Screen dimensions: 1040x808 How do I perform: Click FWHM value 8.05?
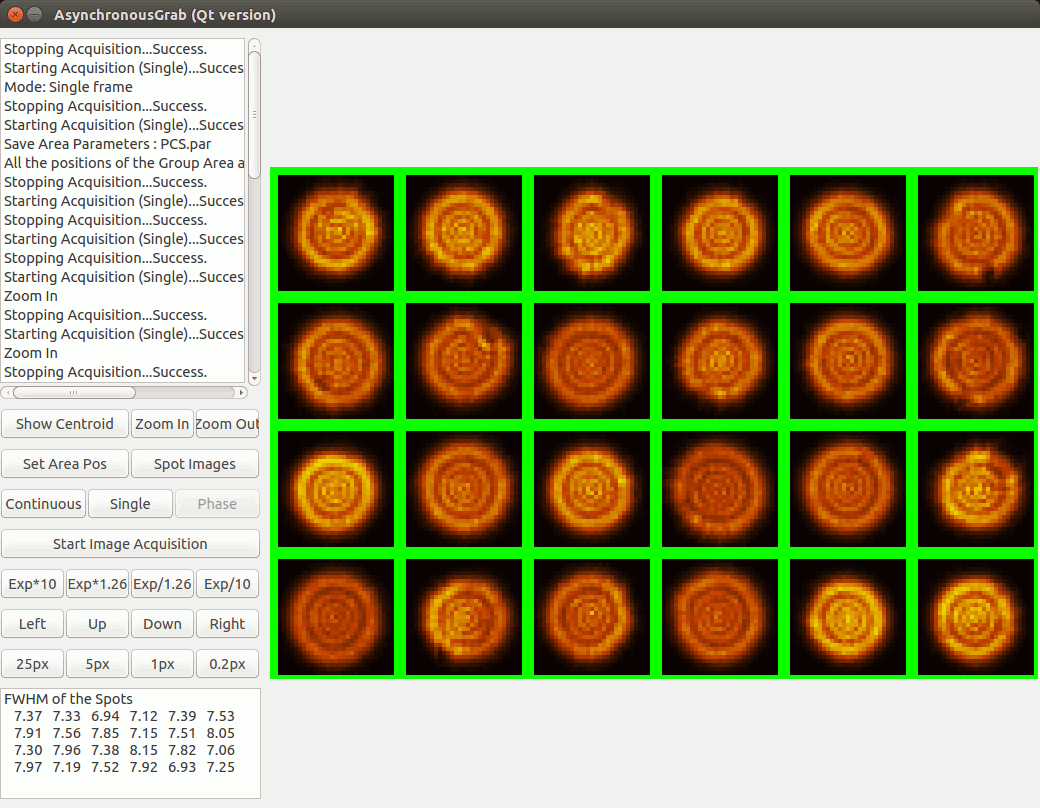tap(220, 733)
